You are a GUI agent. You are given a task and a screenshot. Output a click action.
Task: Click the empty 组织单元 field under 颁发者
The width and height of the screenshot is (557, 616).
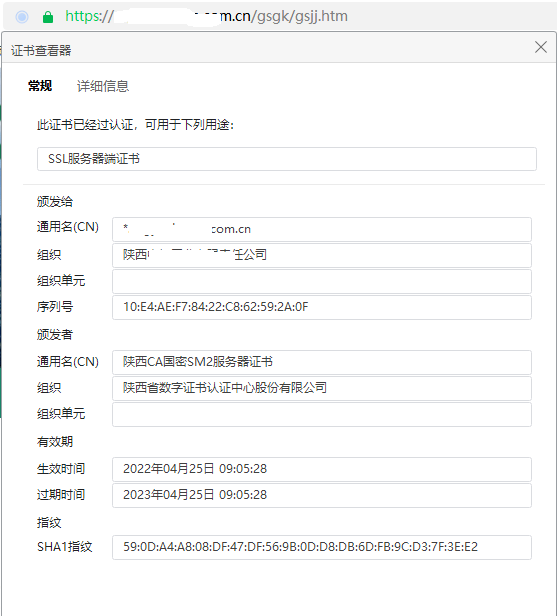tap(322, 414)
